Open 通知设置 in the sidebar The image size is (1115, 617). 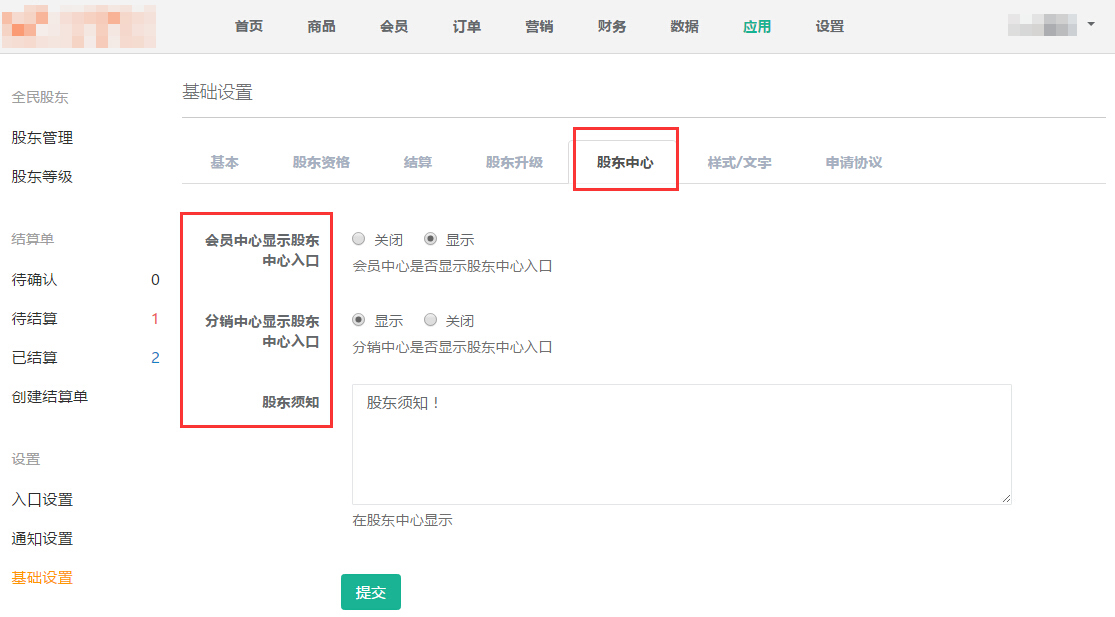[x=42, y=539]
